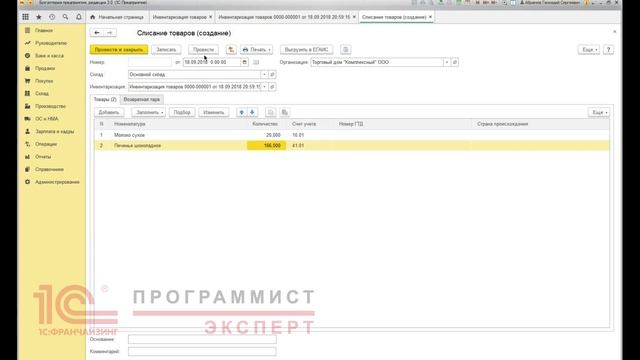Image resolution: width=640 pixels, height=360 pixels.
Task: Click Выгрузить в ЕГАИС button
Action: tap(306, 49)
